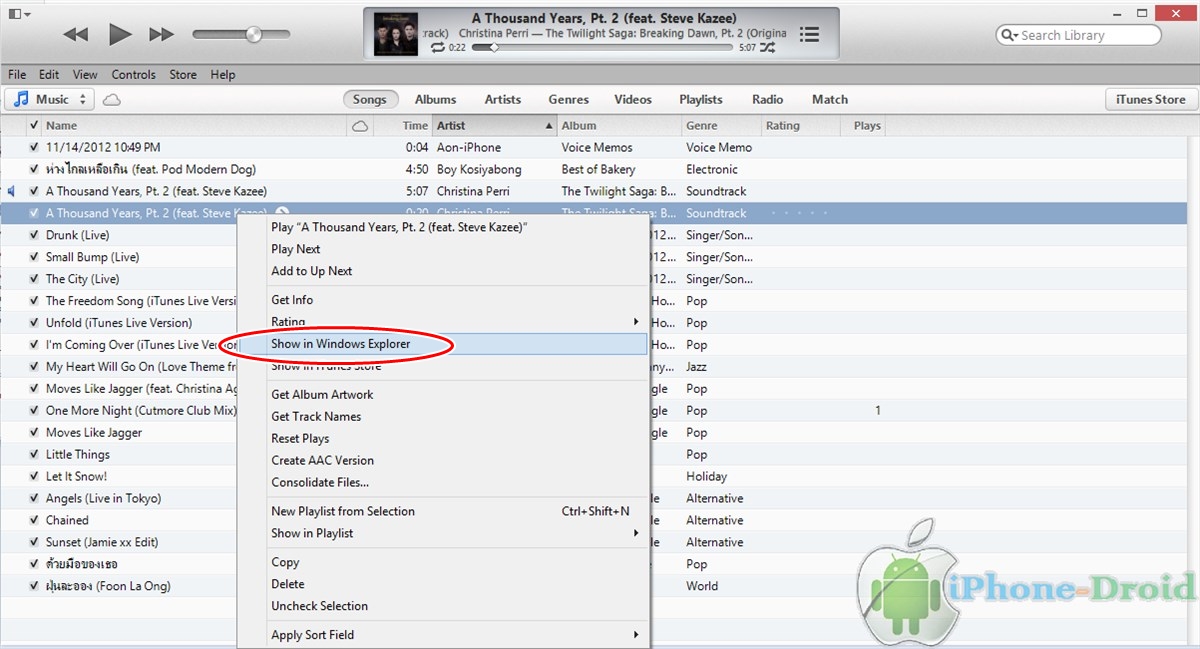Viewport: 1200px width, 649px height.
Task: Select the Songs tab
Action: tap(369, 99)
